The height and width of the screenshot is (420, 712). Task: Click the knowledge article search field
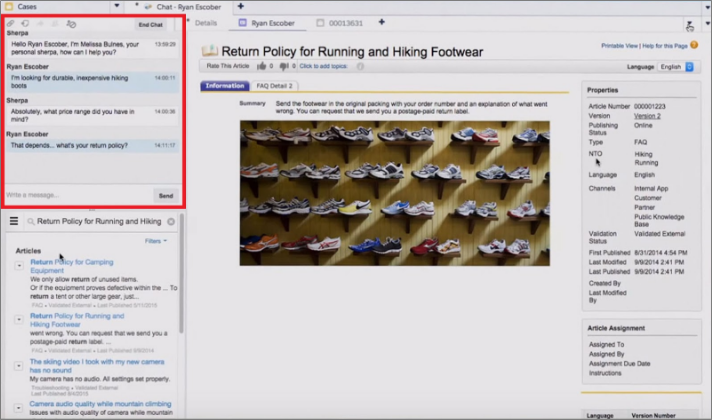pos(99,222)
